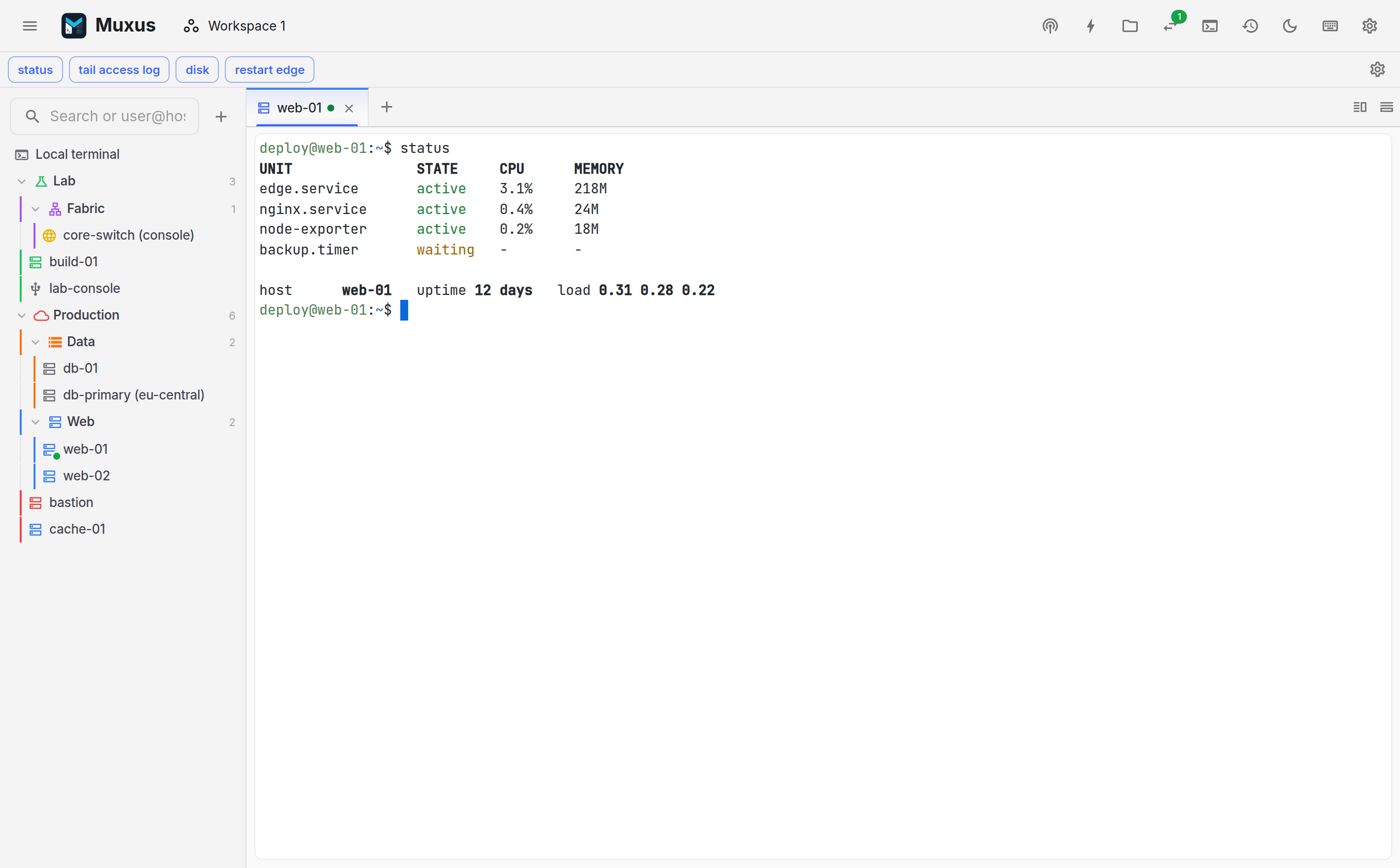Close the web-01 tab
Viewport: 1400px width, 868px height.
[x=349, y=108]
